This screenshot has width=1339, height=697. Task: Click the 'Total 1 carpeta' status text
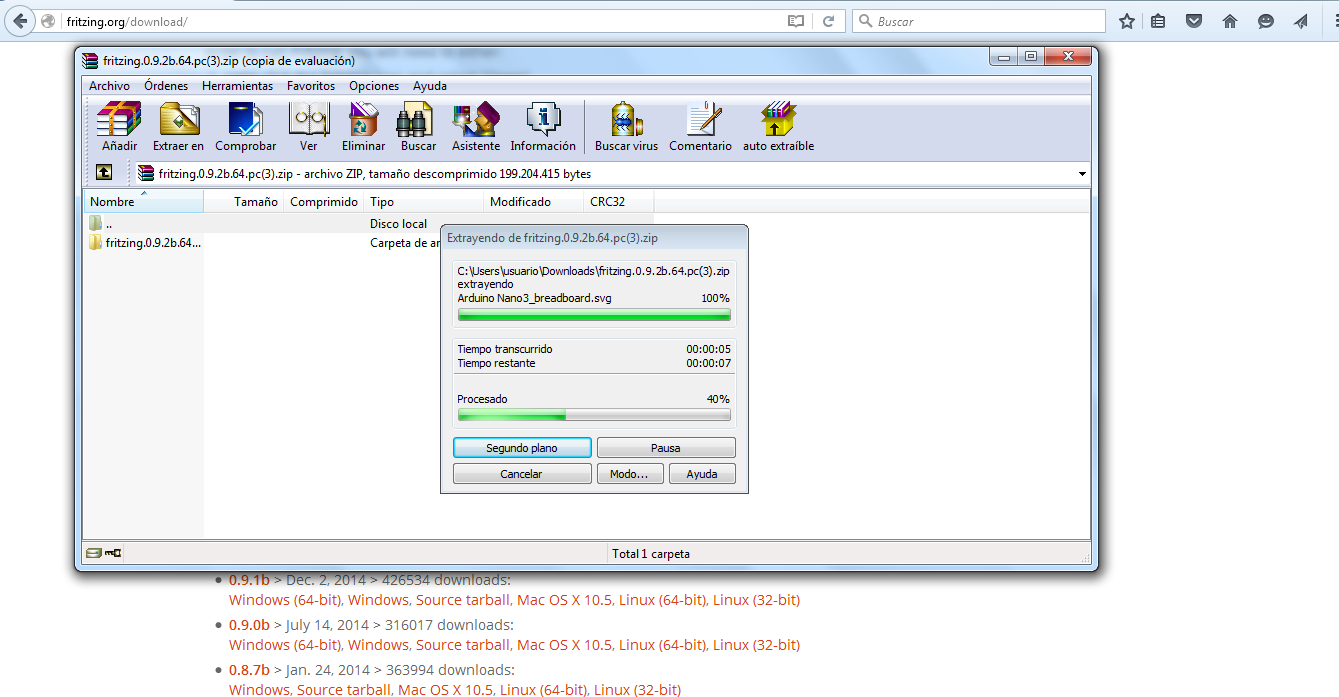tap(651, 553)
